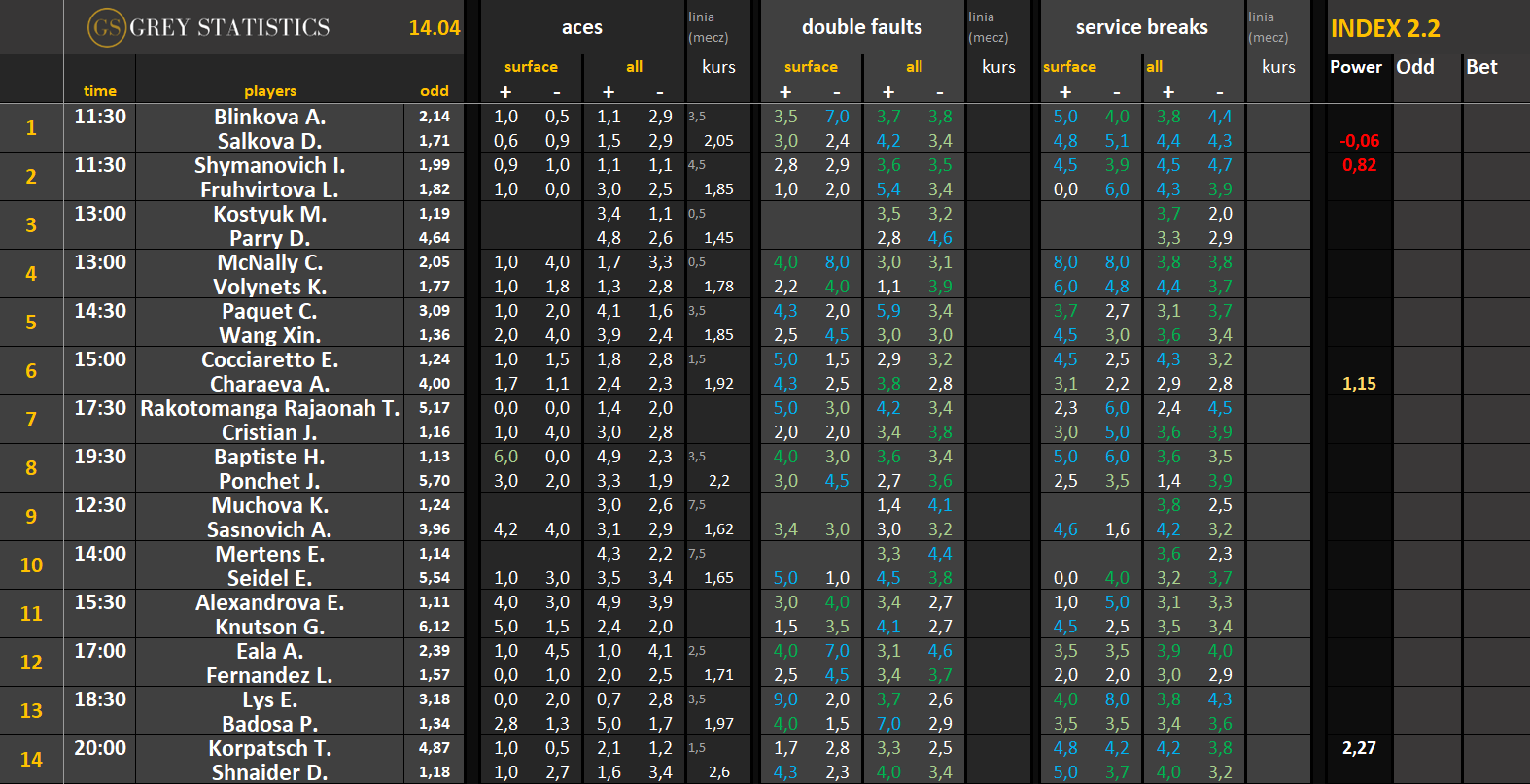Click the kurs header beside aces columns
This screenshot has width=1530, height=784.
coord(718,67)
